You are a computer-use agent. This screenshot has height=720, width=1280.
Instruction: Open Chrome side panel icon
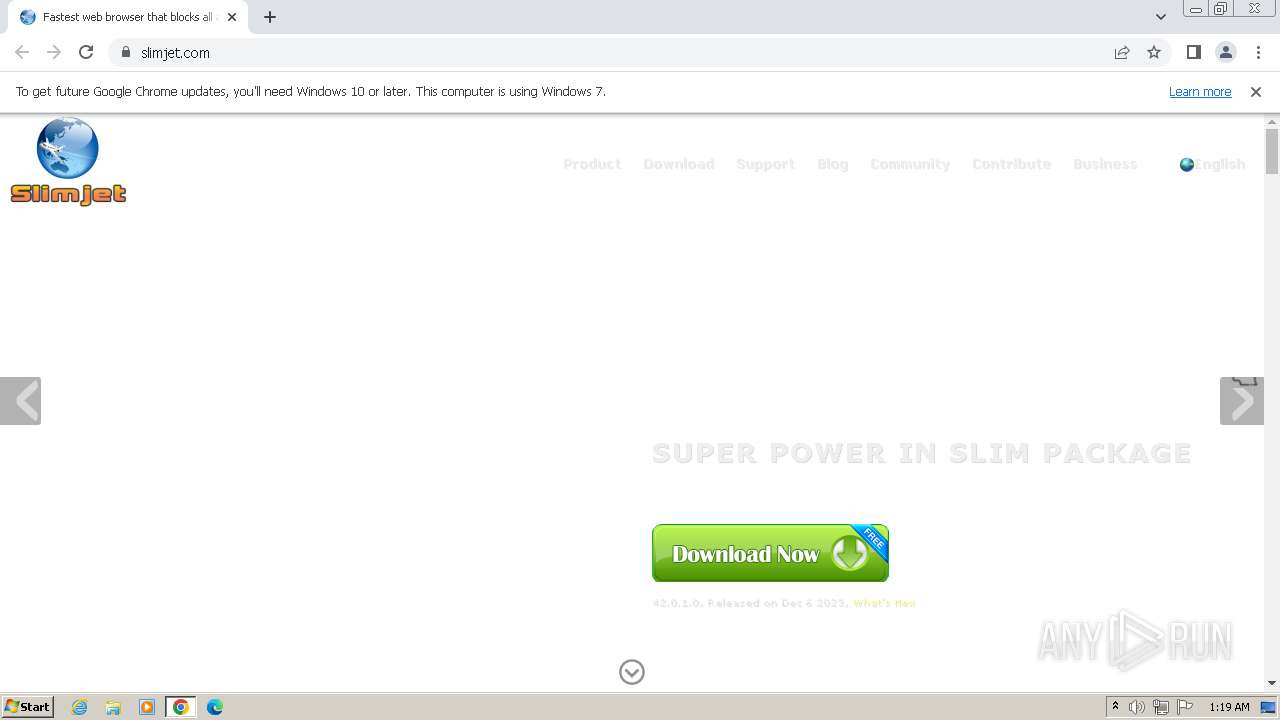coord(1194,52)
